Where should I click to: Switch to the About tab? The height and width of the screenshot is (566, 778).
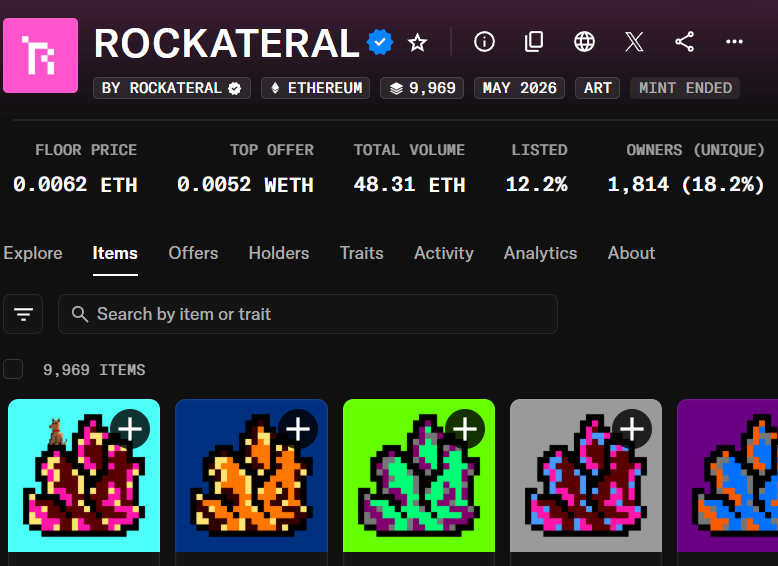(631, 253)
